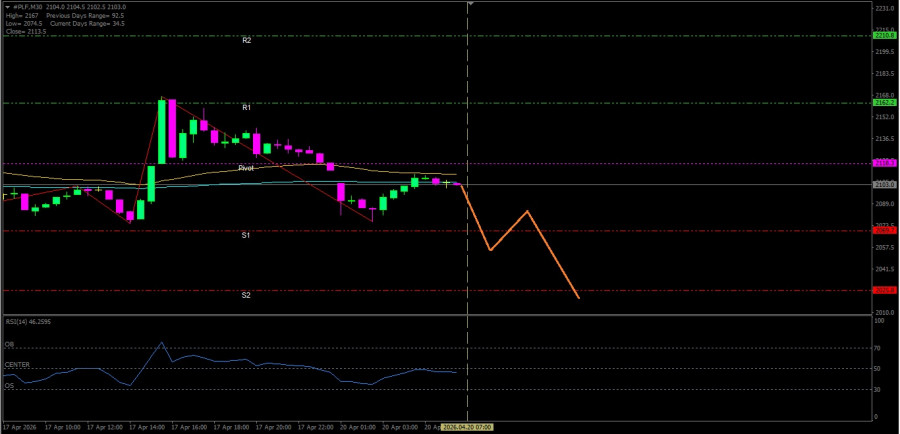Screen dimensions: 900x434
Task: Click the S1 support level label
Action: [246, 235]
